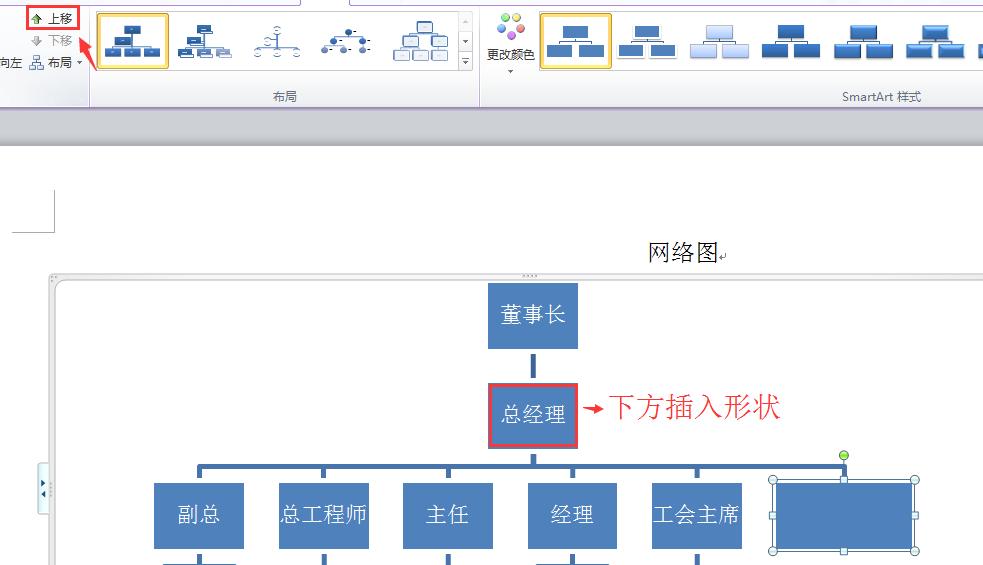Select the circle picture hierarchy layout
This screenshot has width=983, height=565.
[347, 41]
